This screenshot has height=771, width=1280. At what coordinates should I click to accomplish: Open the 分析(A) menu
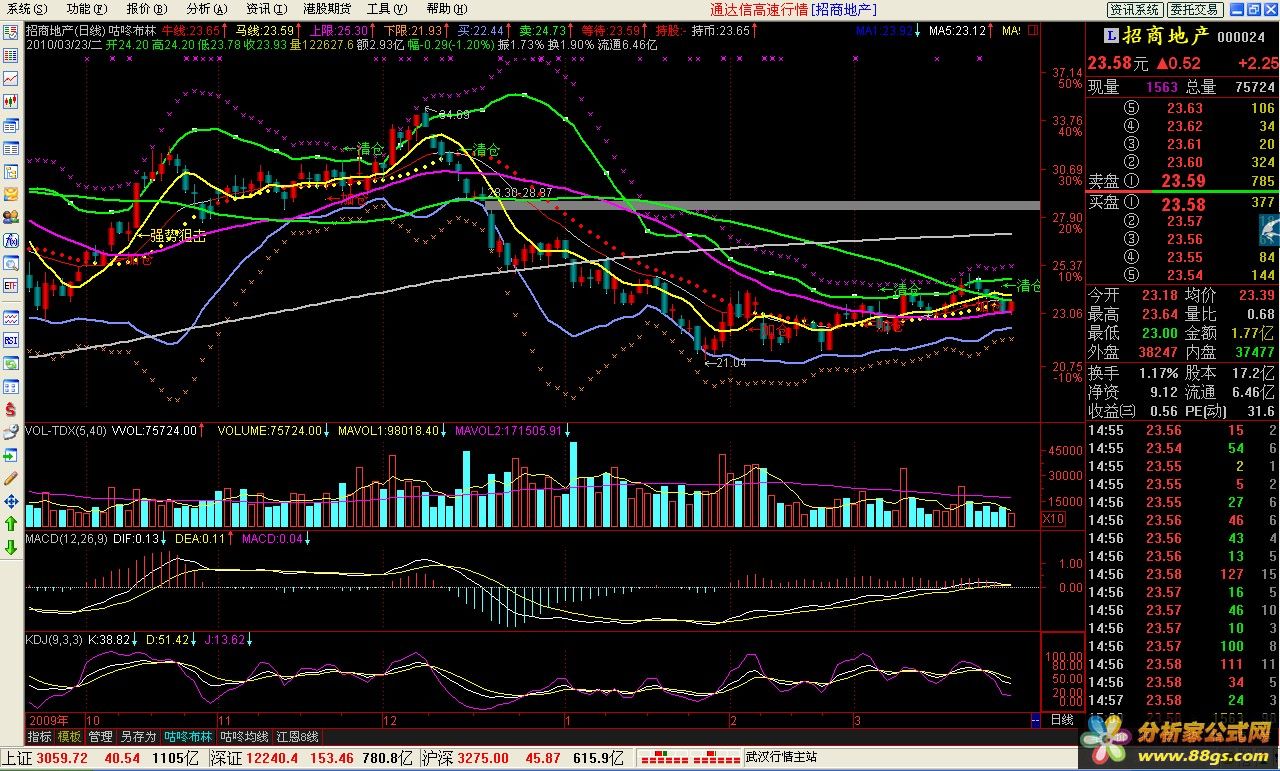(x=205, y=8)
